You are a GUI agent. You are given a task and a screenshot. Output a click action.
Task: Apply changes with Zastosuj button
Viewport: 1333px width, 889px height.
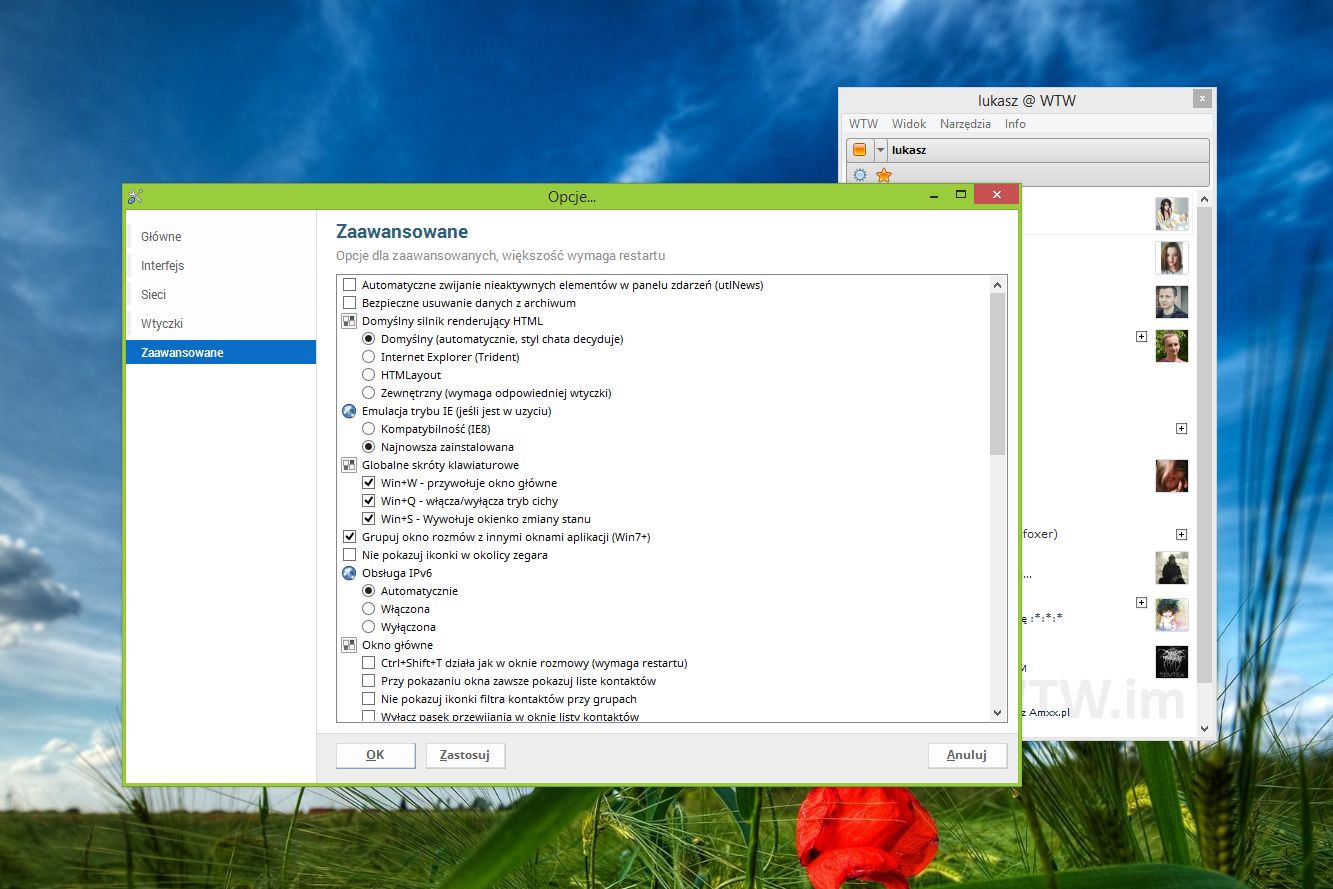[465, 755]
